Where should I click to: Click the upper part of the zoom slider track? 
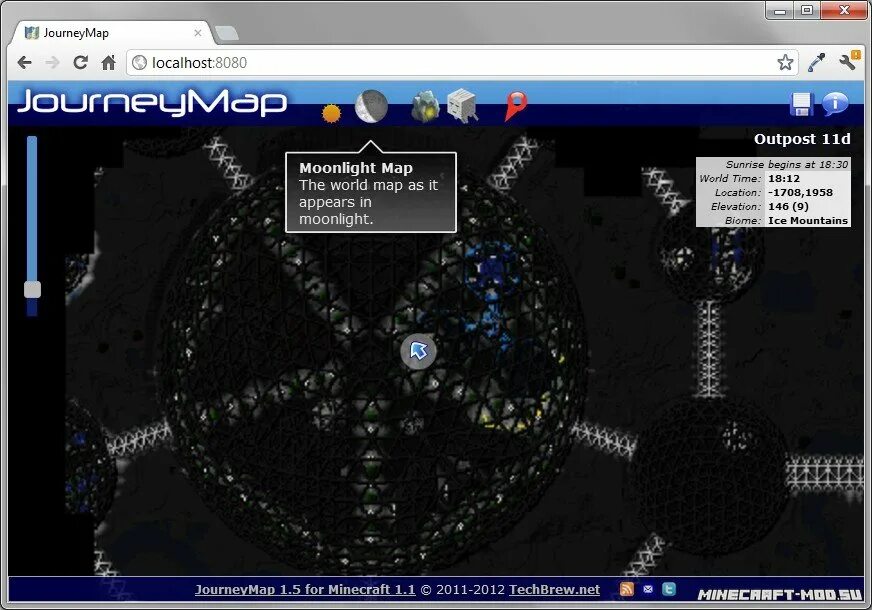click(32, 208)
